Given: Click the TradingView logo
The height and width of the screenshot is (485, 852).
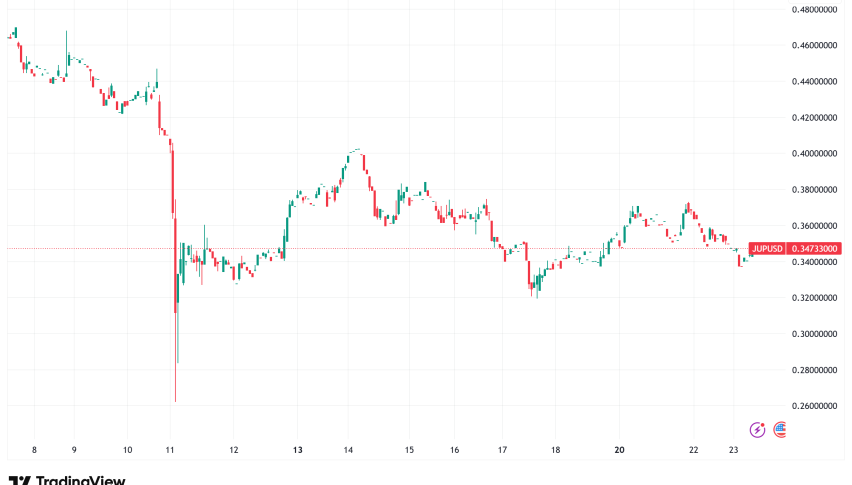Looking at the screenshot, I should coord(66,480).
